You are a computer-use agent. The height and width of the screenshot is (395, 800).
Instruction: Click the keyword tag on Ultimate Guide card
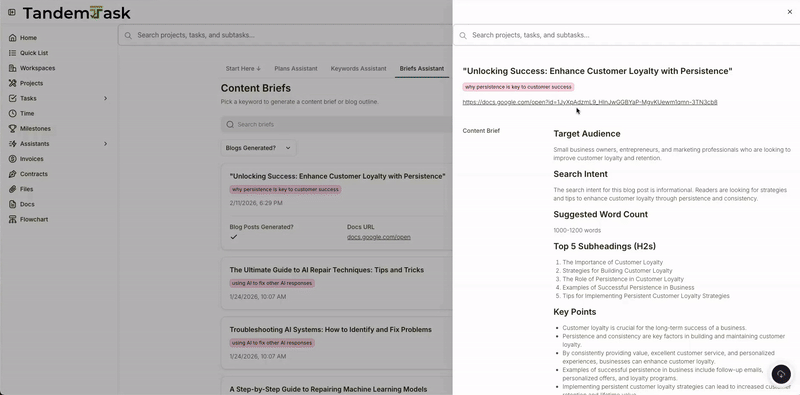pos(272,283)
